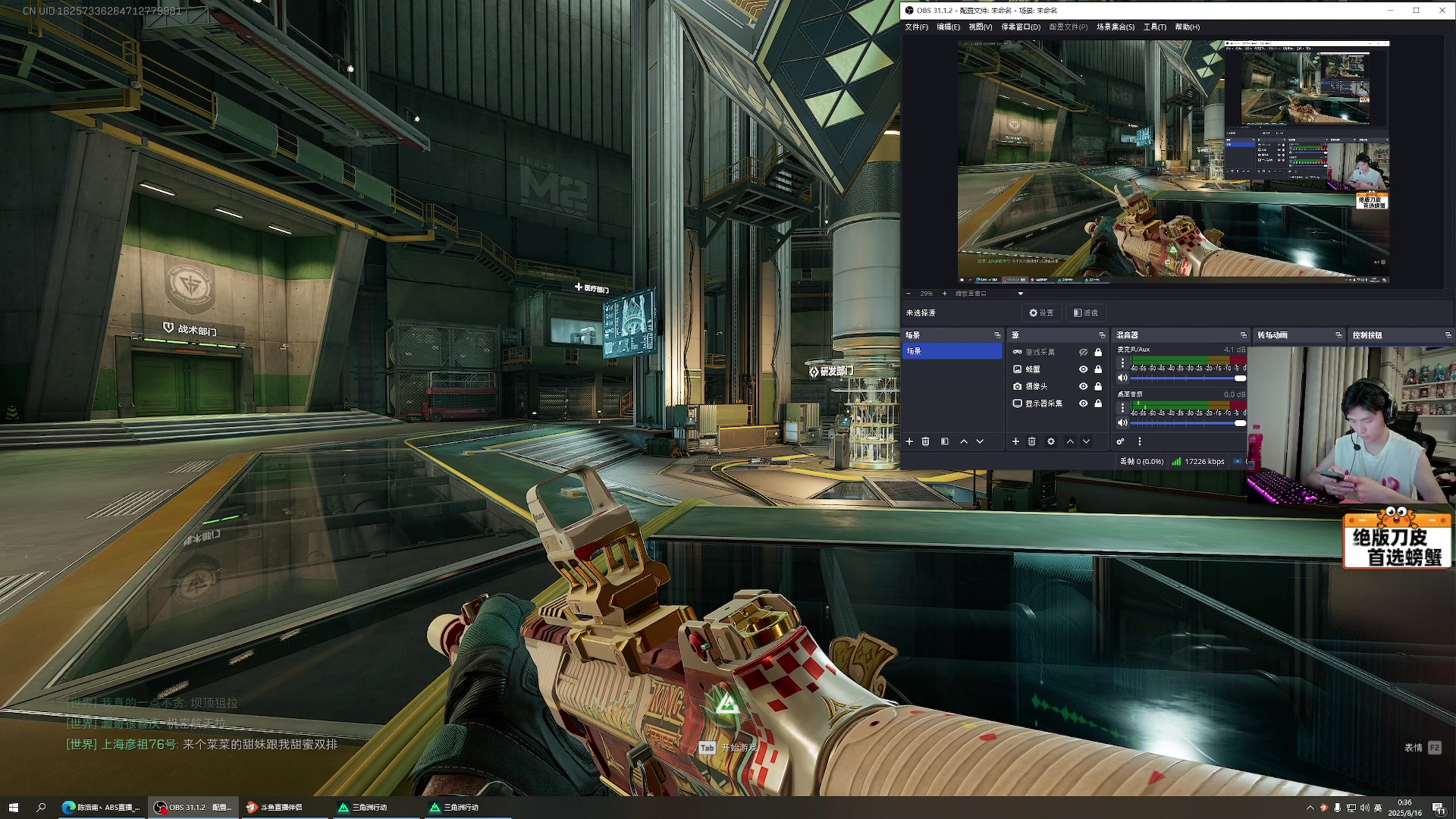Open scene filters icon in 场景 panel toolbar
Screen dimensions: 1456x819
(945, 441)
